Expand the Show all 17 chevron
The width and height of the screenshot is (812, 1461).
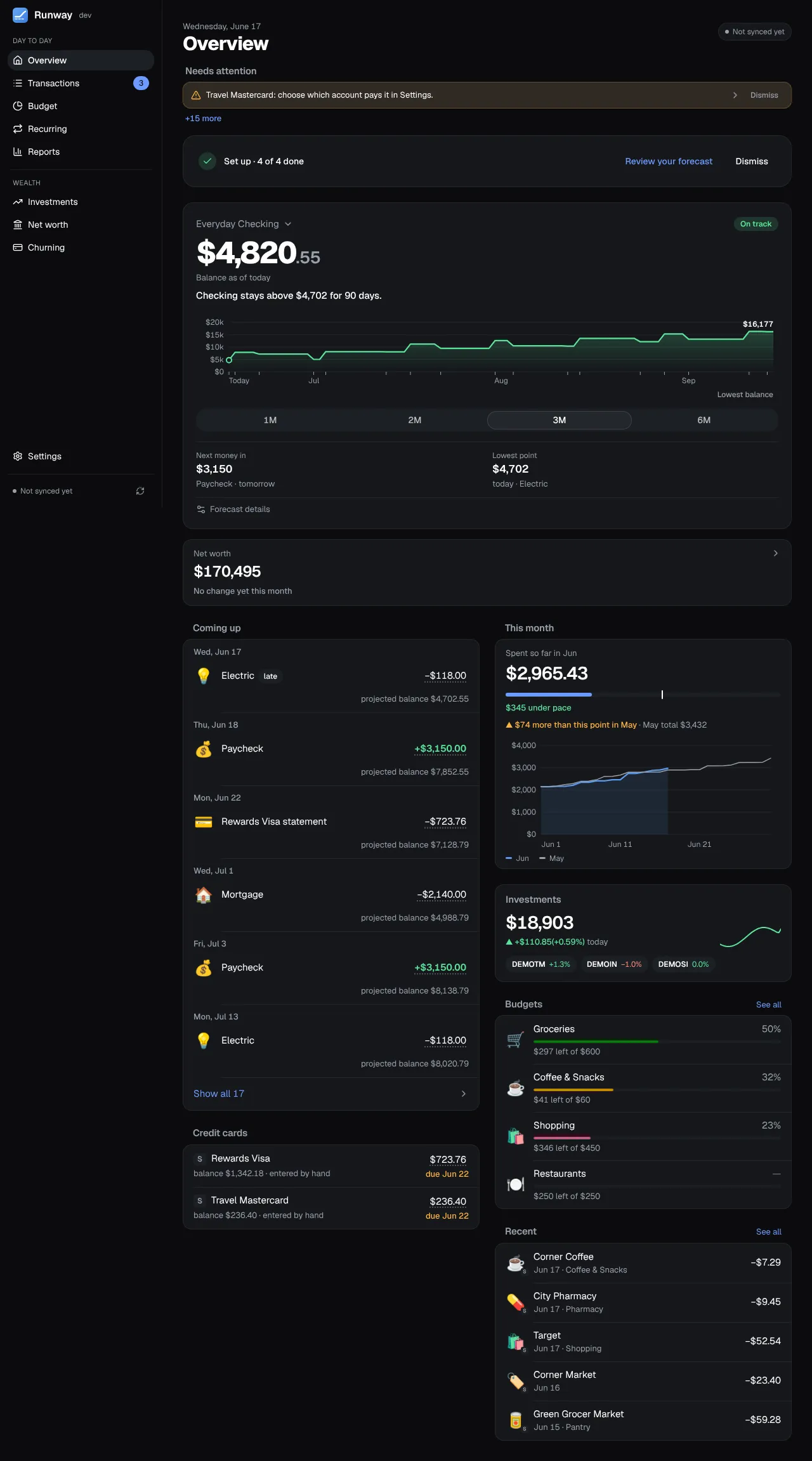coord(464,1094)
